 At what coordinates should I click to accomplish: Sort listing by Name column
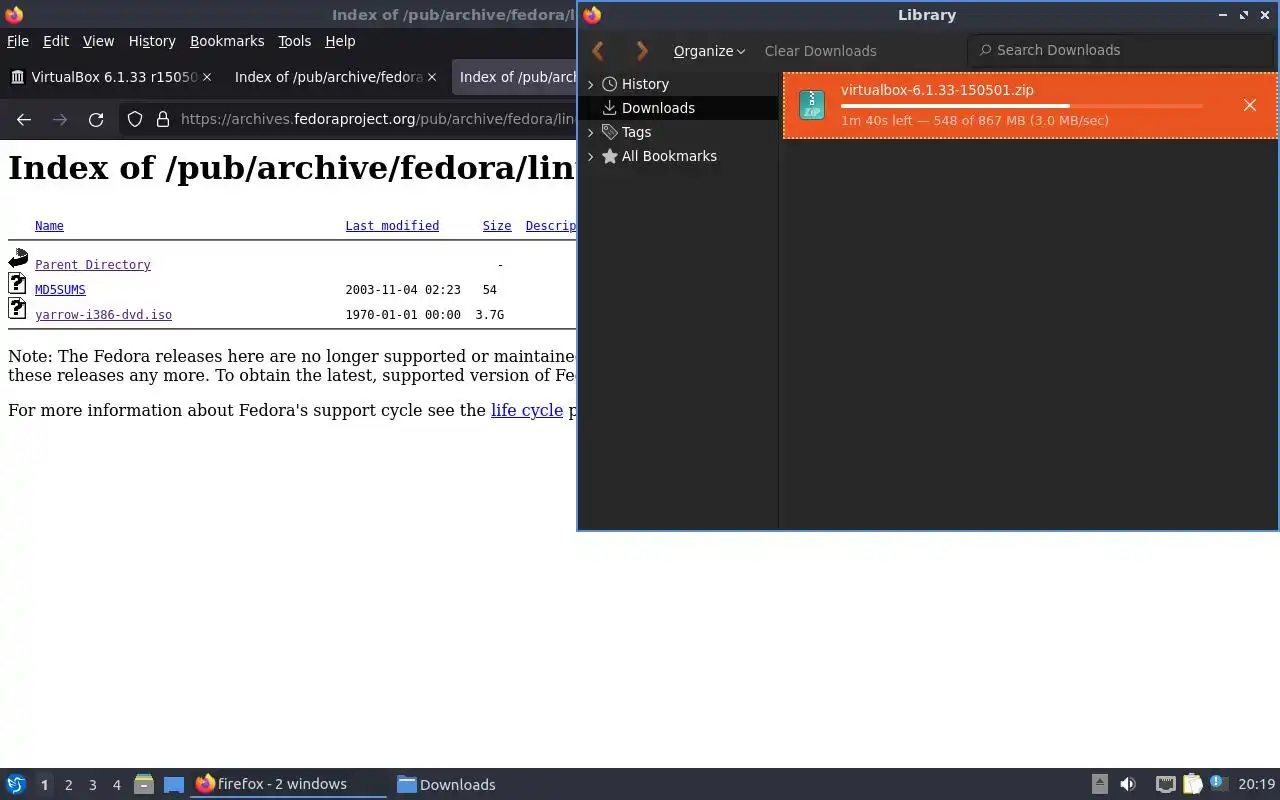pyautogui.click(x=49, y=226)
